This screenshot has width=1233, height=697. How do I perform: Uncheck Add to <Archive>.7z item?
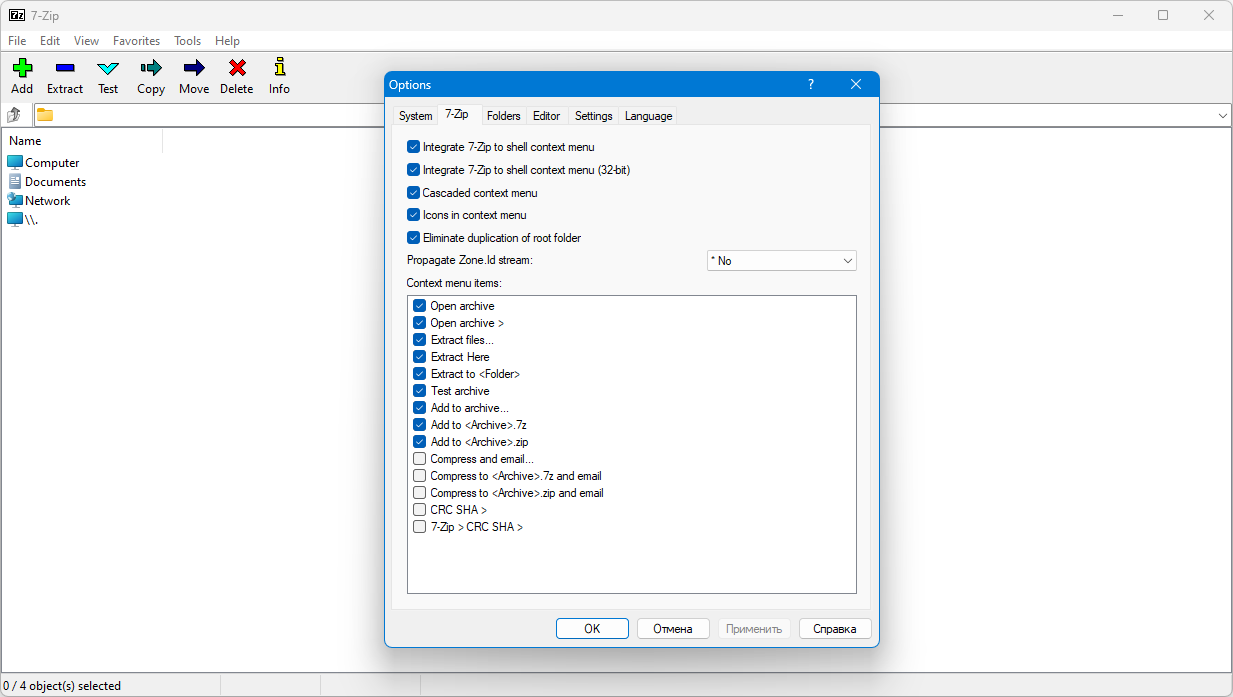420,425
